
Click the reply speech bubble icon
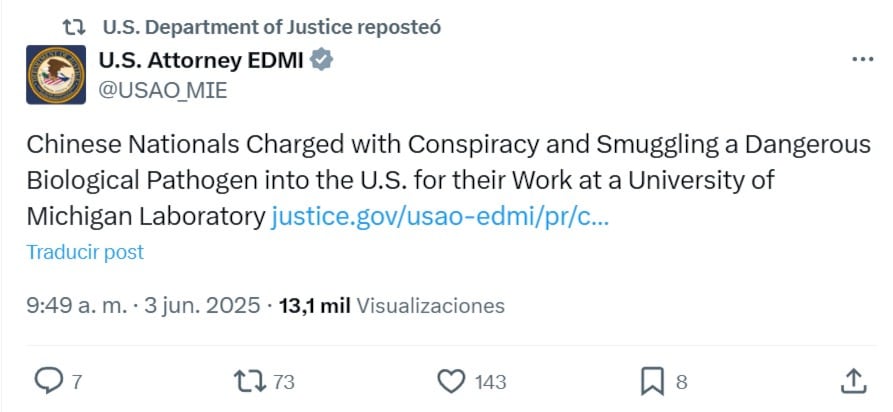click(x=49, y=380)
